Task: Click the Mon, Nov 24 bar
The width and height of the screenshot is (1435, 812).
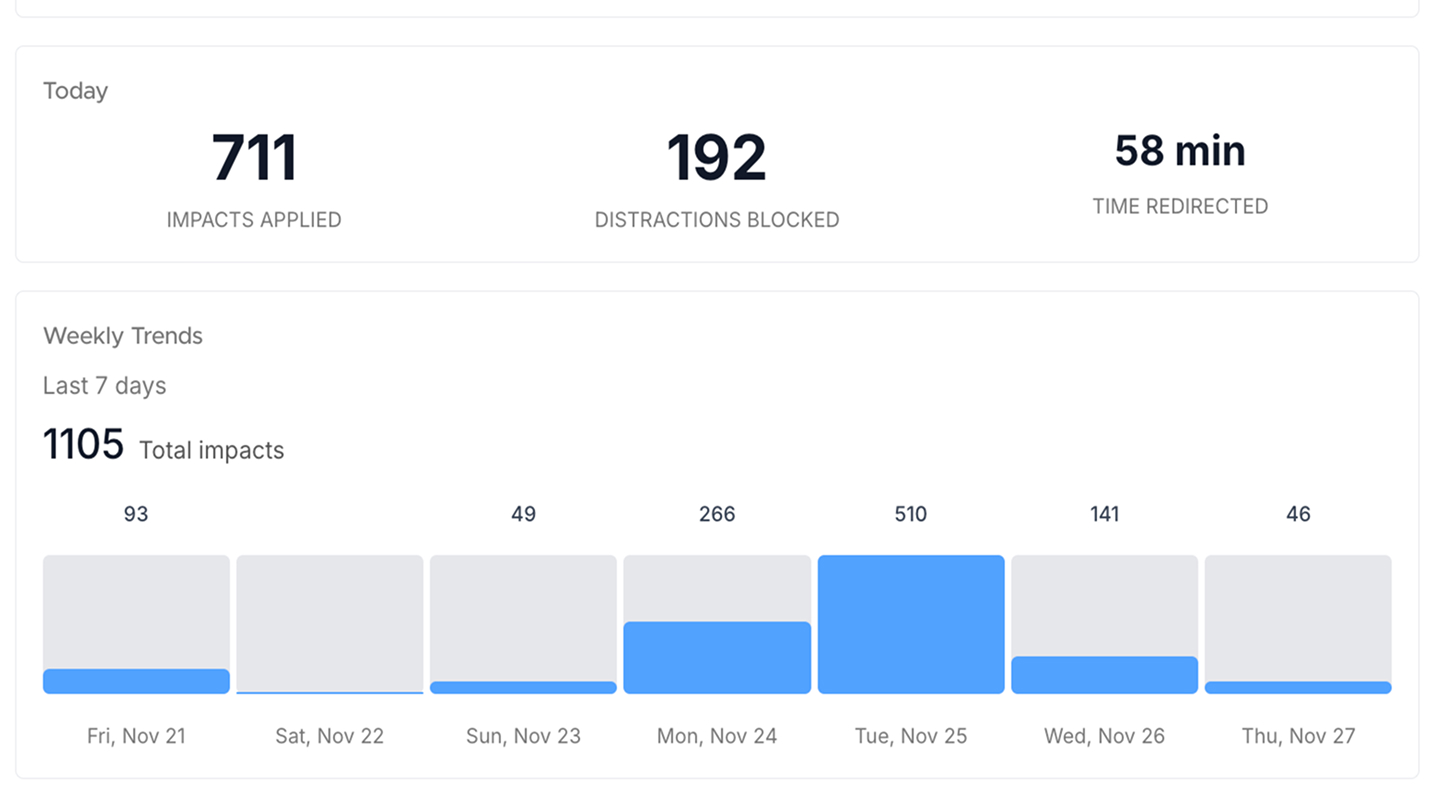Action: tap(716, 624)
